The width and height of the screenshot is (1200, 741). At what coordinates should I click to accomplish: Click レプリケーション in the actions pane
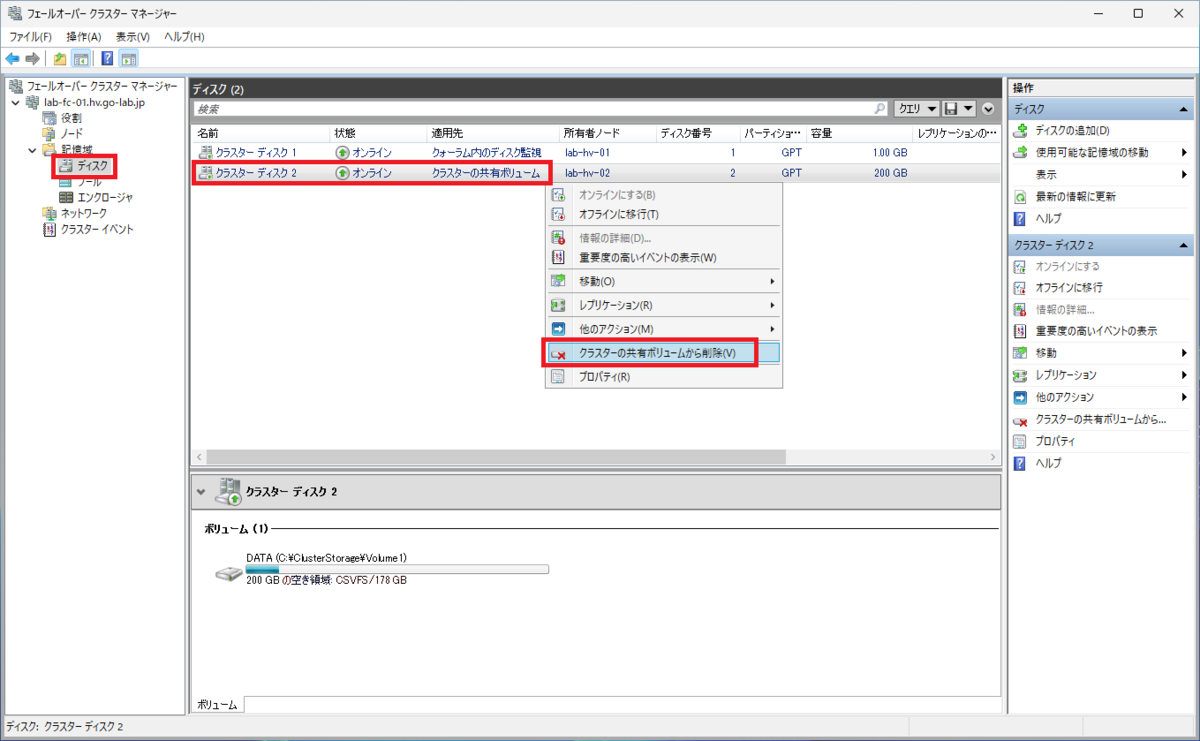point(1066,375)
